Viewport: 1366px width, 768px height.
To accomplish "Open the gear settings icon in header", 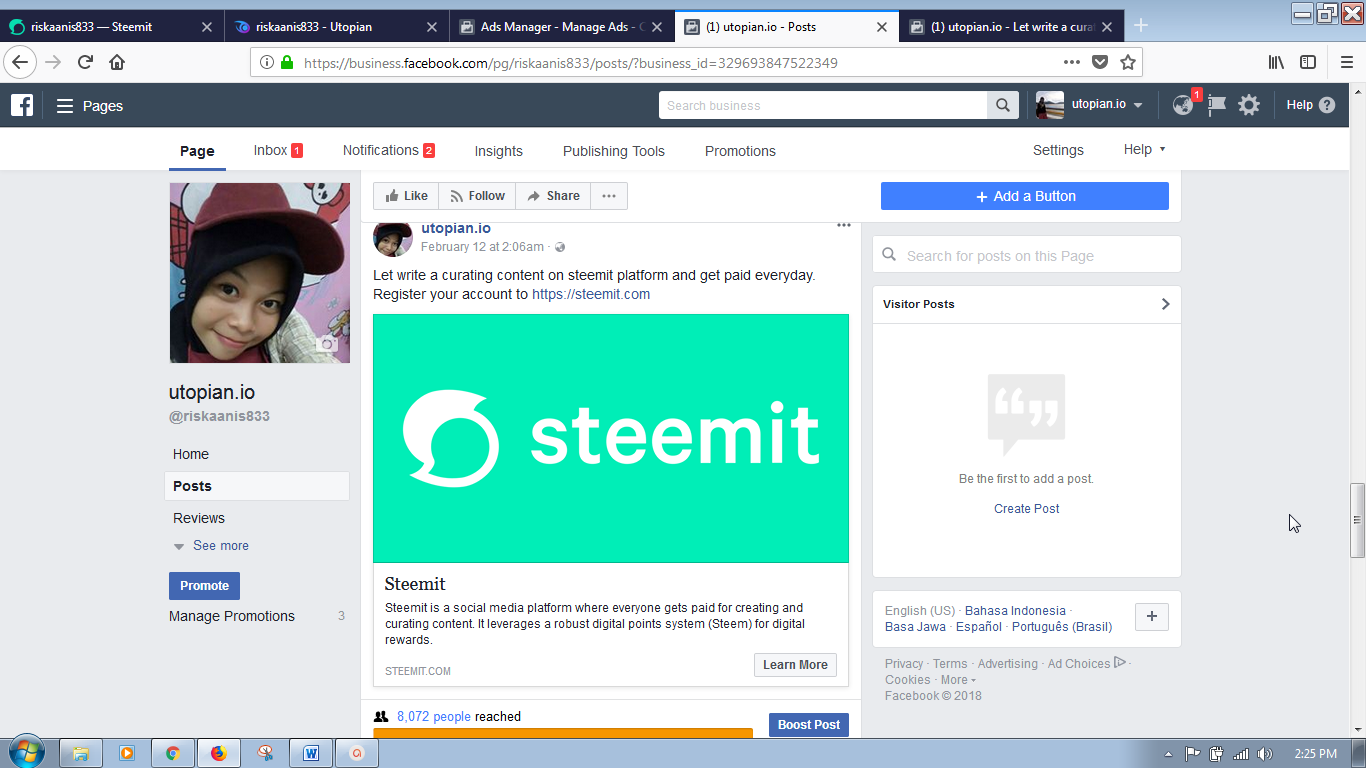I will (1249, 105).
